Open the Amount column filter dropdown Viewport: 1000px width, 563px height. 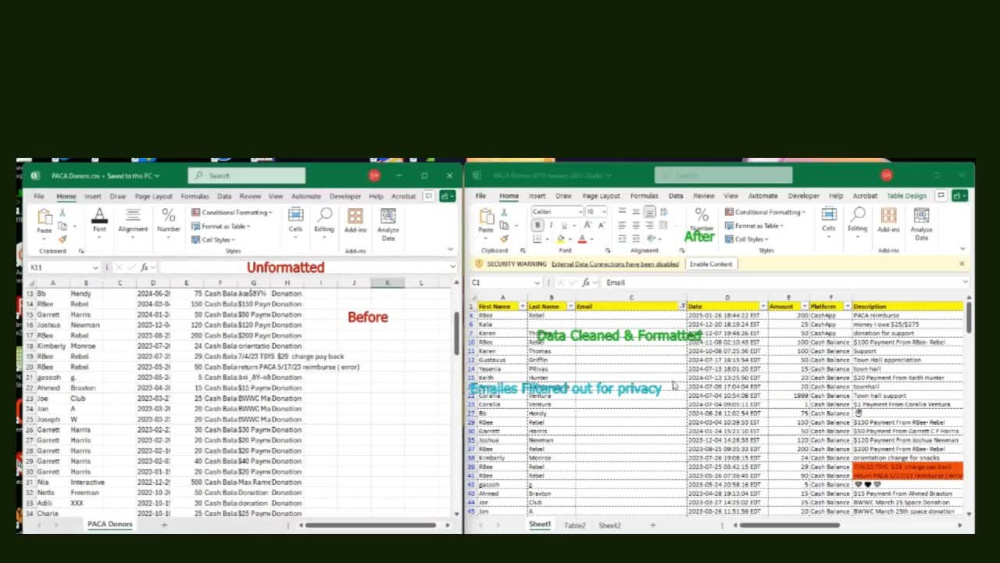805,307
